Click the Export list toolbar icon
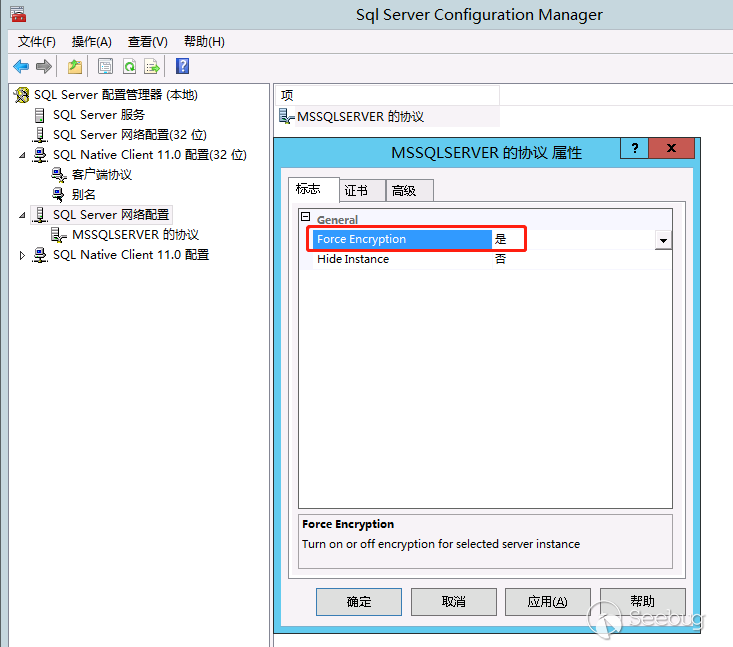The image size is (733, 647). coord(152,66)
